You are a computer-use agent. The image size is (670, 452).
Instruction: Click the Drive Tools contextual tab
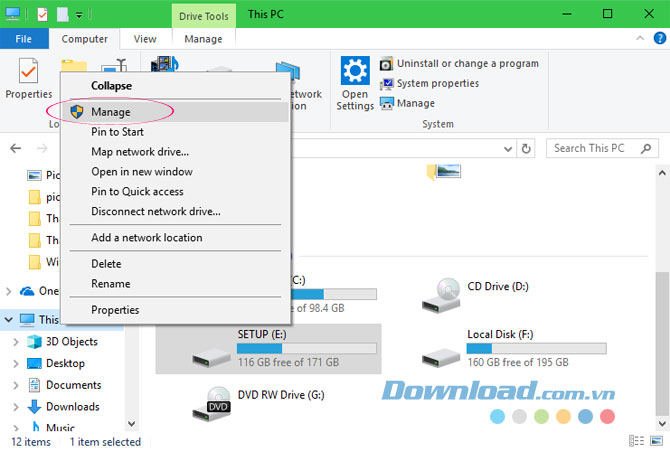(x=203, y=16)
